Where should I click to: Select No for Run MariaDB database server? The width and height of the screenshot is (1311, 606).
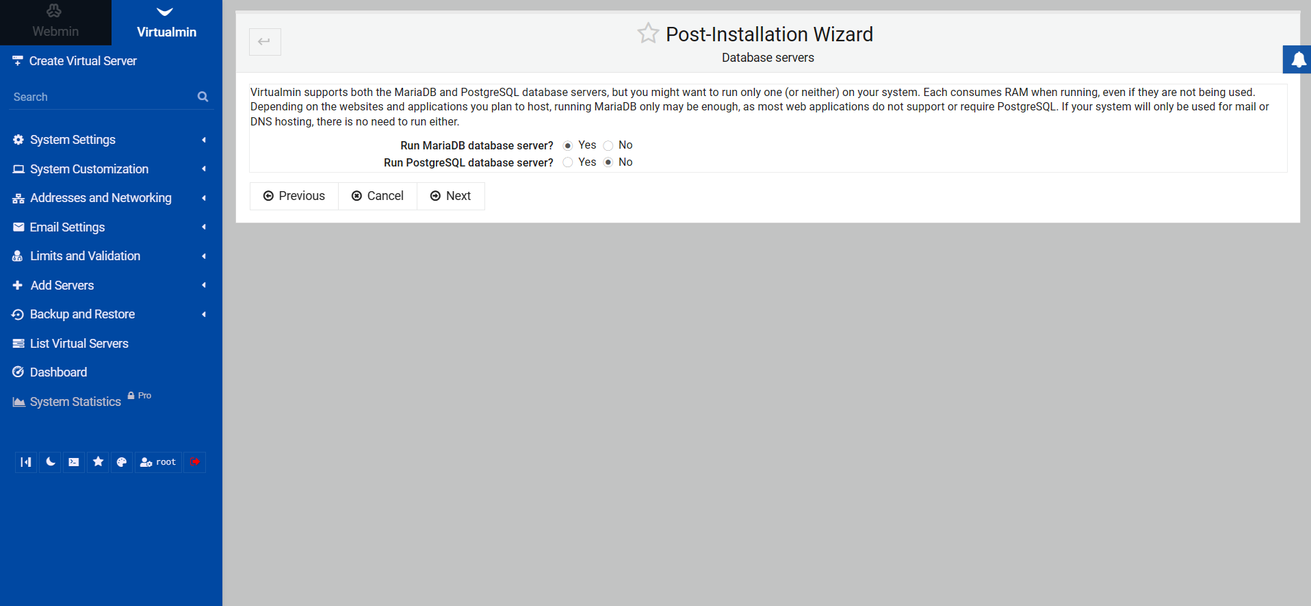608,146
